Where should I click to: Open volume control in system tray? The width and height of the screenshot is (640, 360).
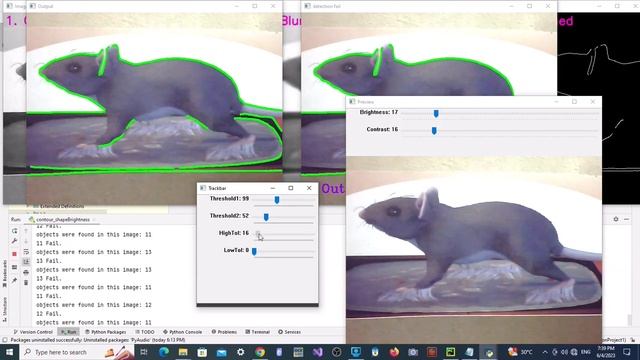pos(564,352)
